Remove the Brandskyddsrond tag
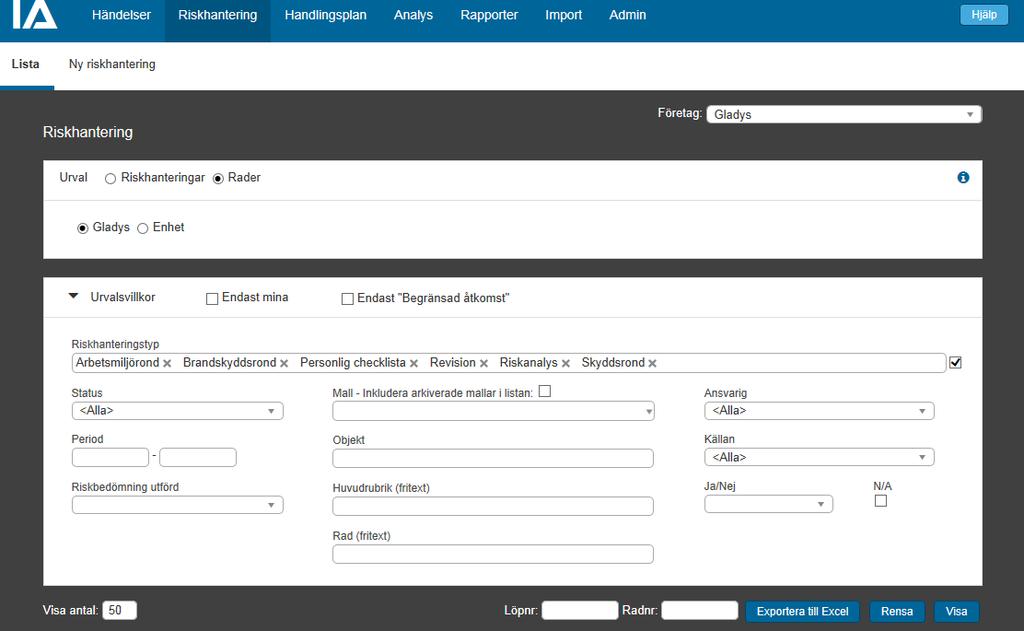Viewport: 1024px width, 631px height. [x=284, y=363]
